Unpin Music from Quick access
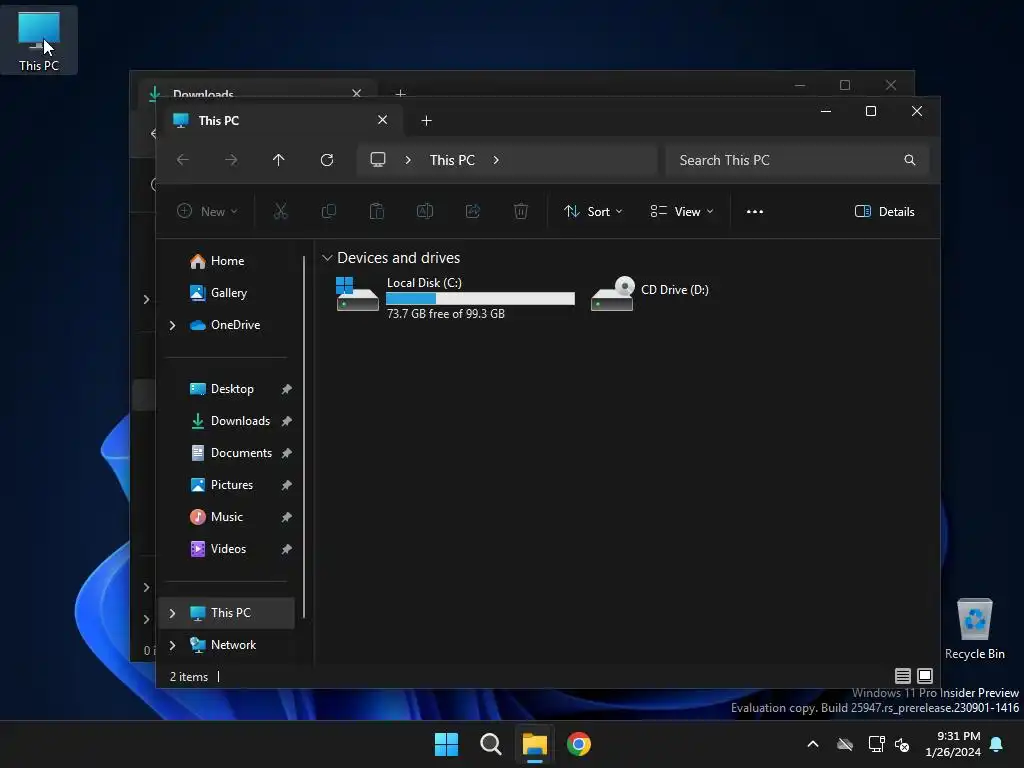The image size is (1024, 768). [x=286, y=517]
